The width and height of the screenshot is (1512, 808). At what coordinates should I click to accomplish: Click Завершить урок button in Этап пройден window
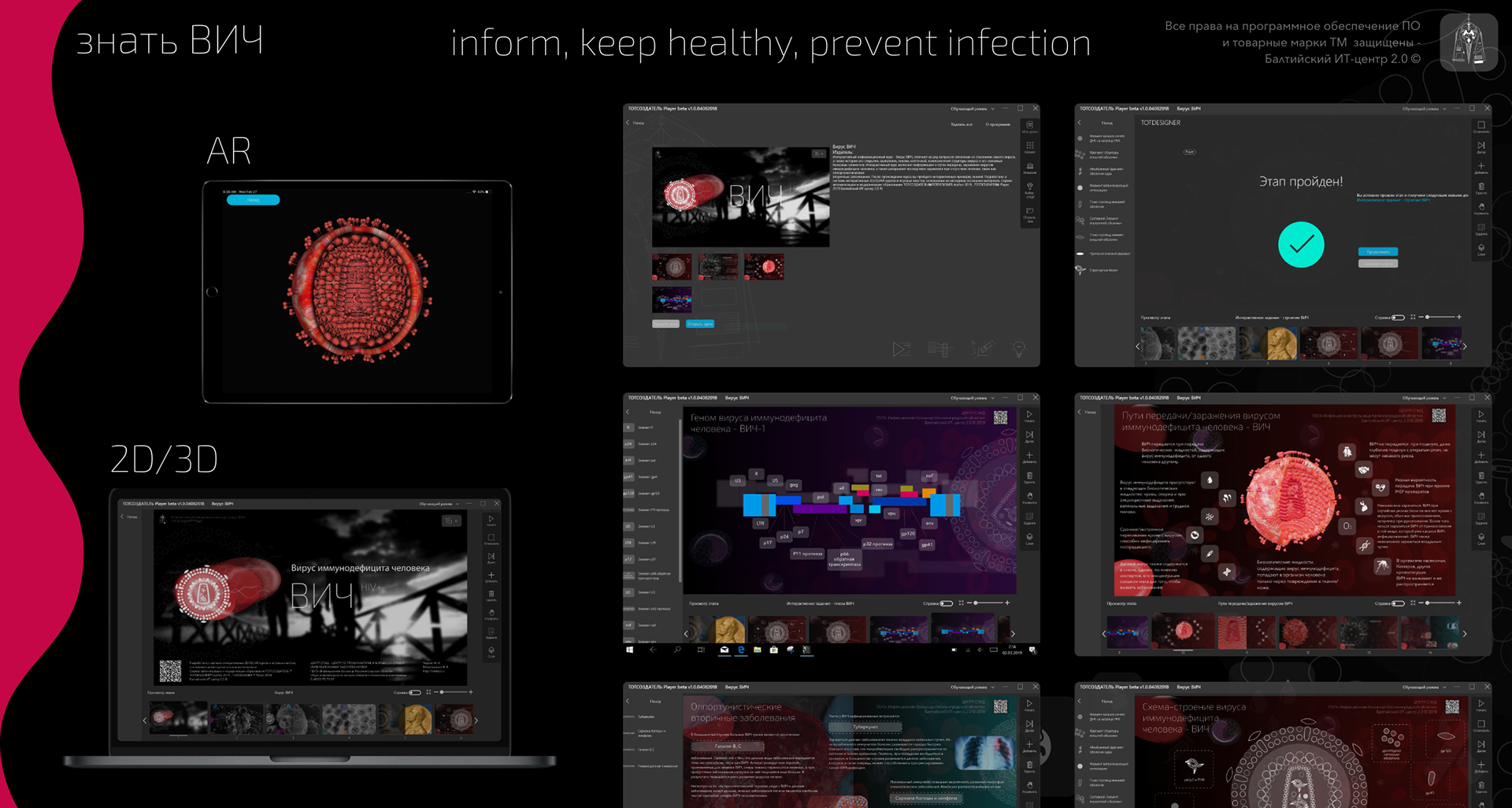click(x=1378, y=264)
